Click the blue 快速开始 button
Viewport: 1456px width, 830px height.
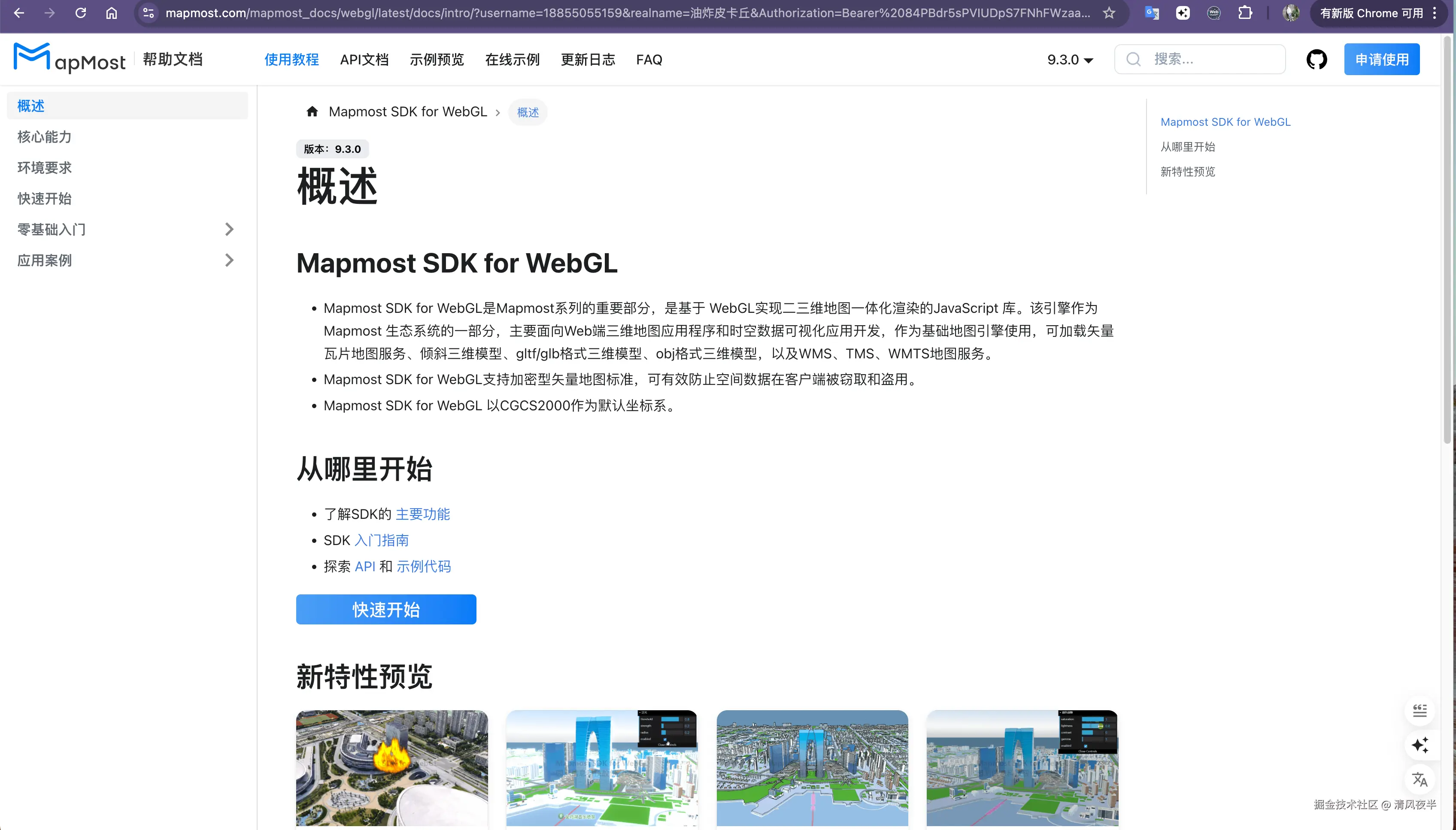tap(386, 609)
